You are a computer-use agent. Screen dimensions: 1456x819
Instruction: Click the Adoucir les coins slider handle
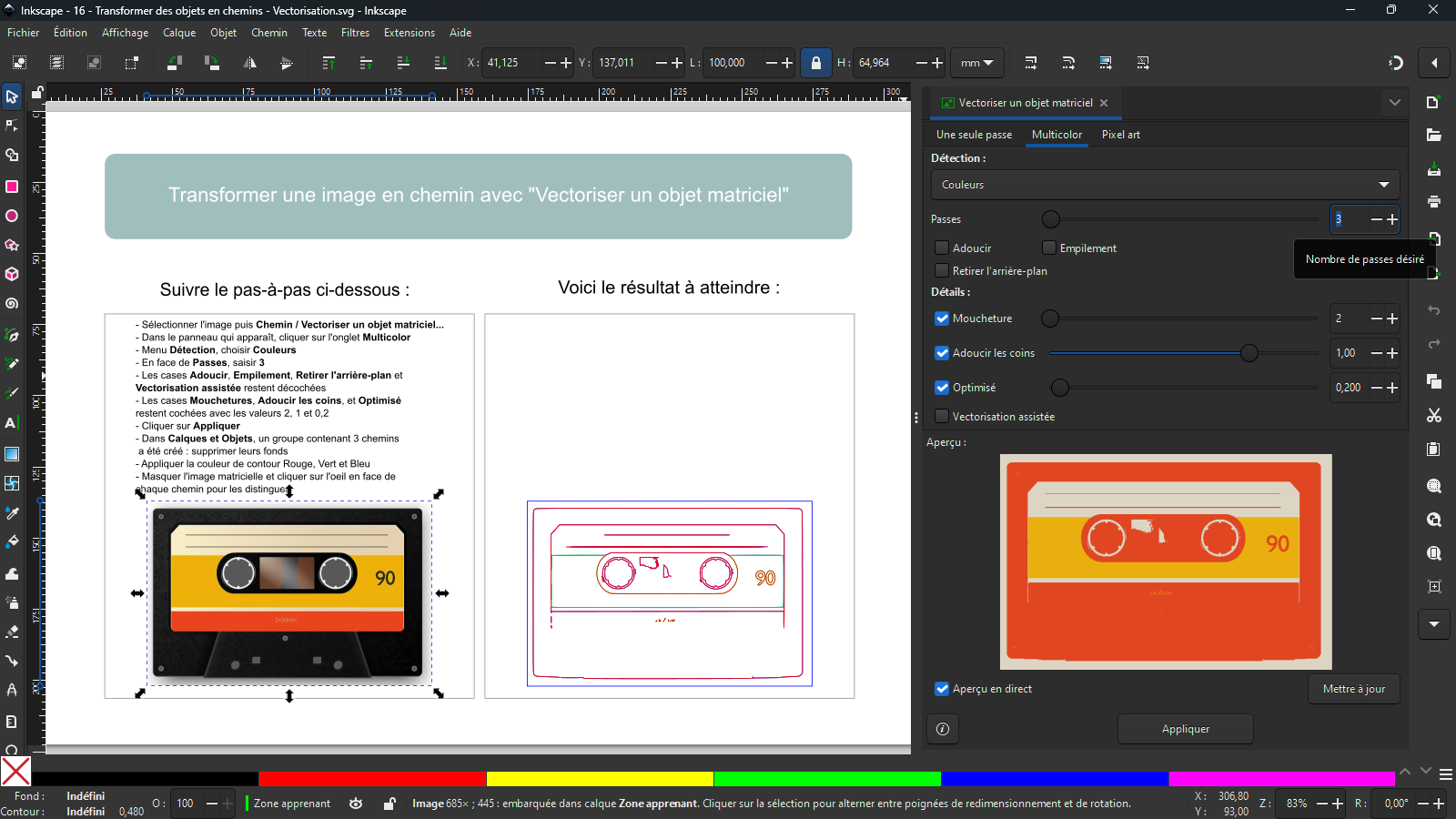1249,353
